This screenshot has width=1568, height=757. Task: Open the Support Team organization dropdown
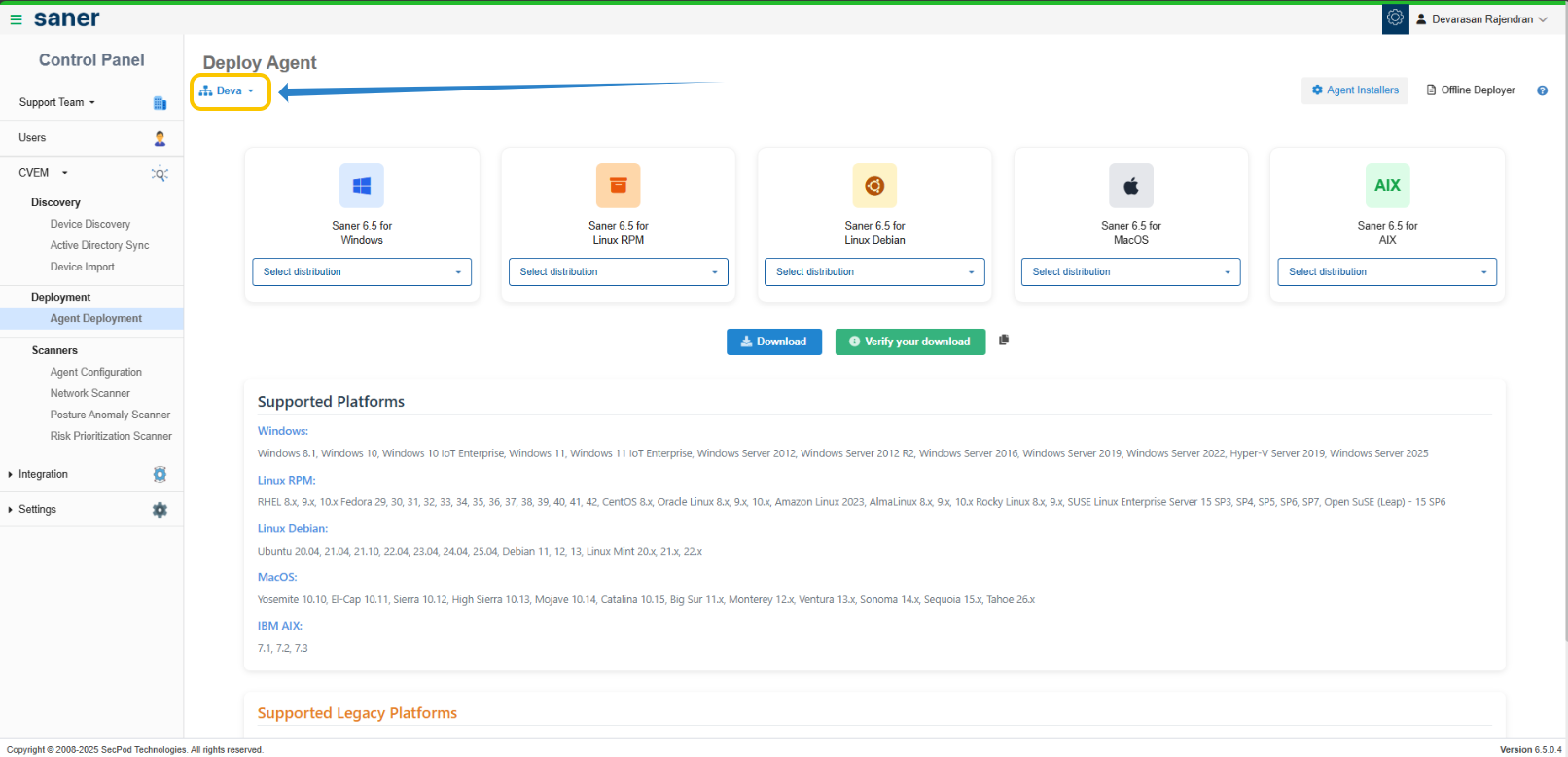[x=57, y=102]
